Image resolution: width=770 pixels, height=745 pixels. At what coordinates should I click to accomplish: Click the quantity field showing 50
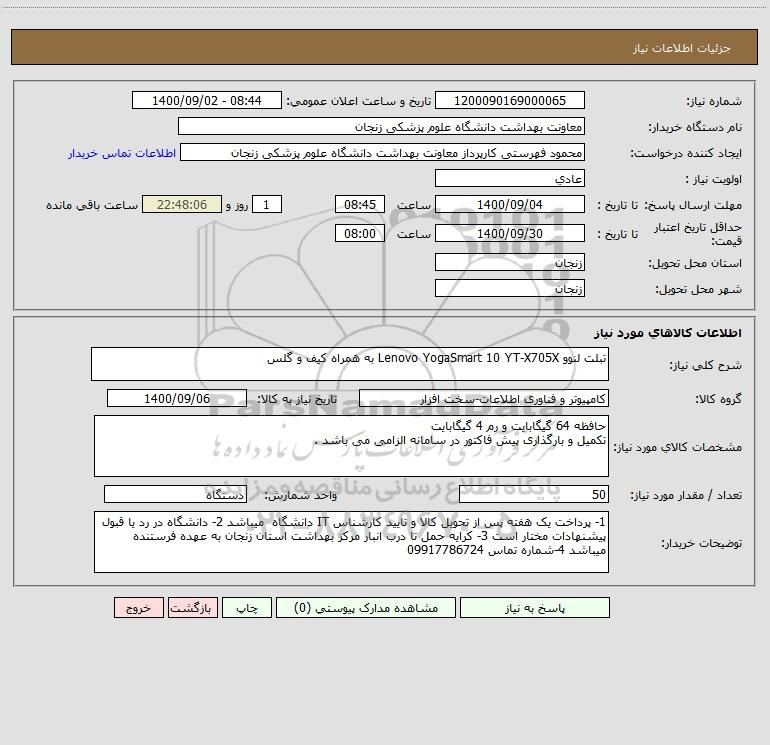(534, 495)
